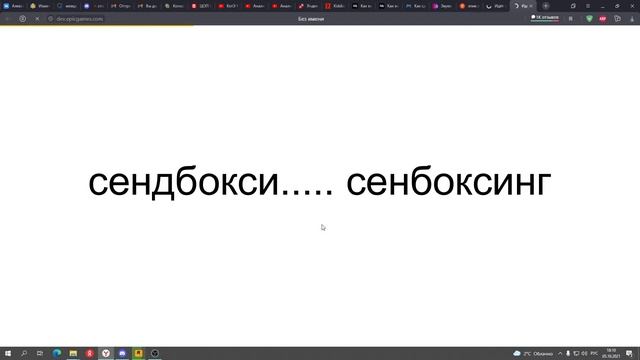This screenshot has width=640, height=360.
Task: Open the yellow app icon on the taskbar
Action: (x=138, y=353)
